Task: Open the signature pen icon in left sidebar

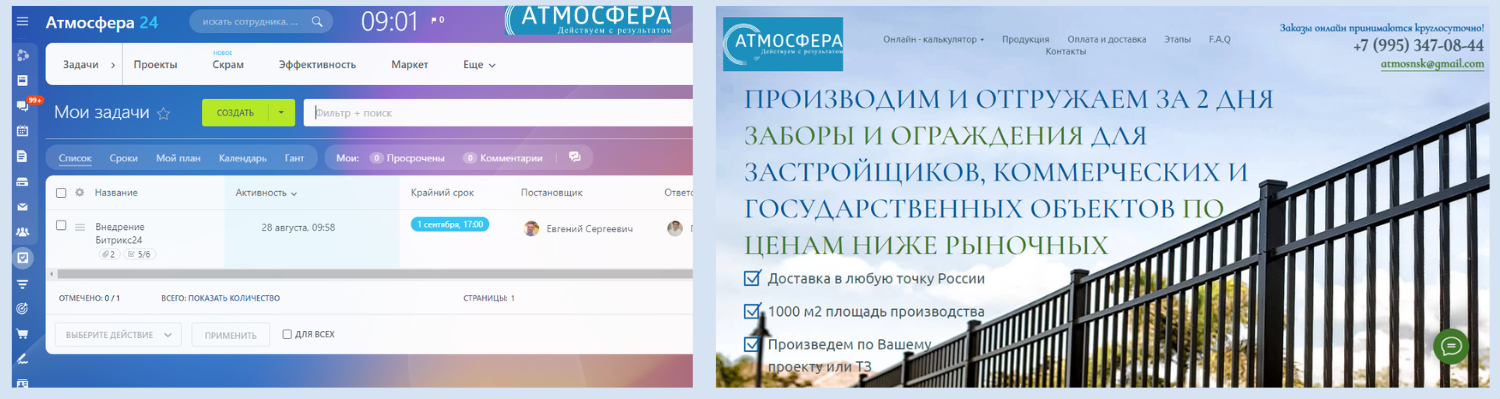Action: [22, 359]
